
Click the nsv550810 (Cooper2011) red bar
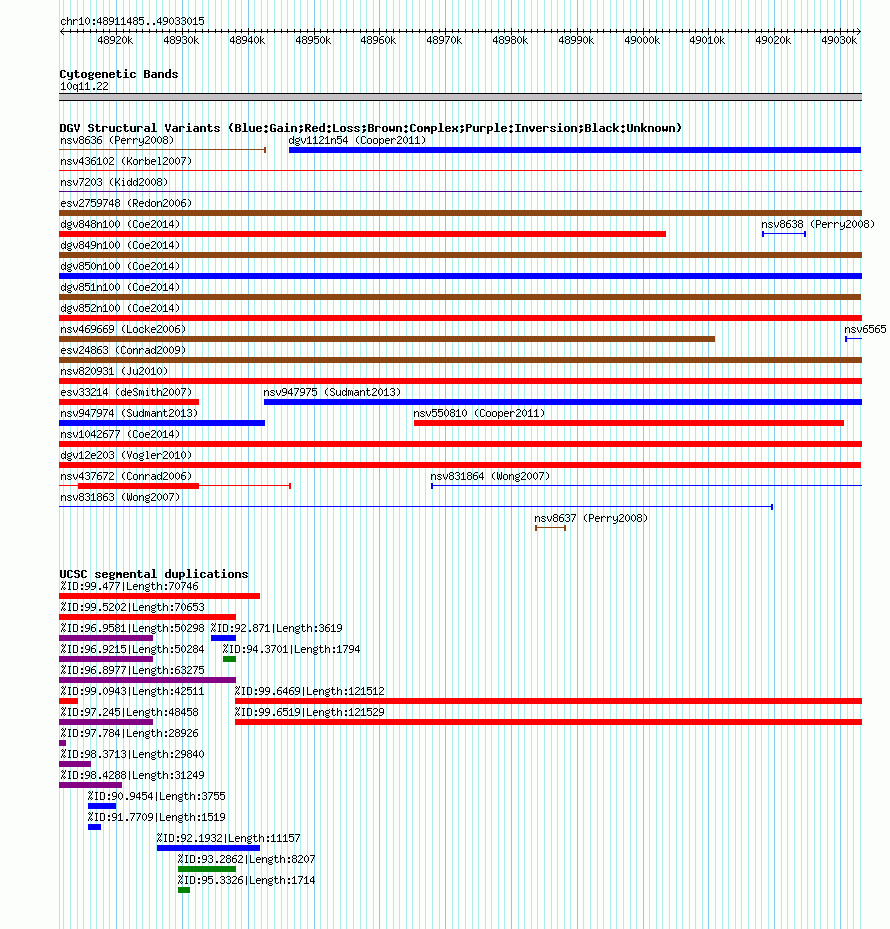click(x=629, y=423)
